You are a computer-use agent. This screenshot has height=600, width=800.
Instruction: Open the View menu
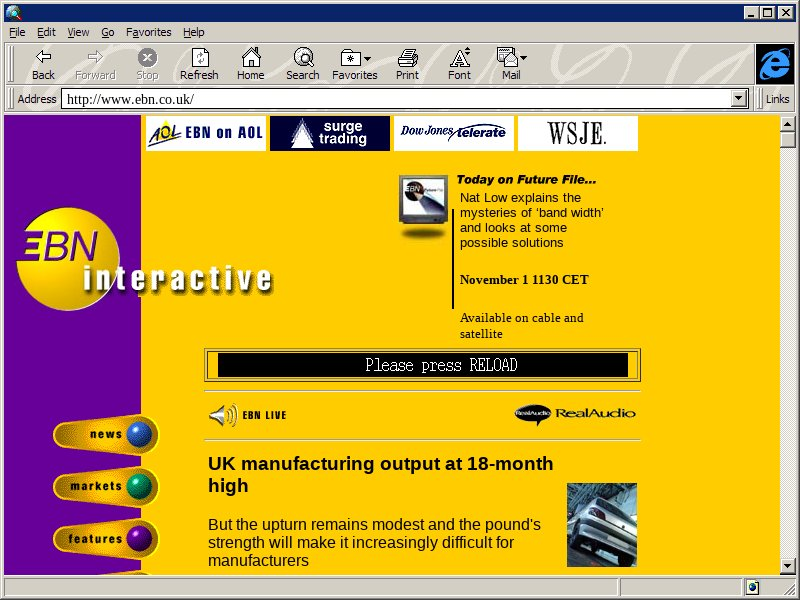click(78, 32)
